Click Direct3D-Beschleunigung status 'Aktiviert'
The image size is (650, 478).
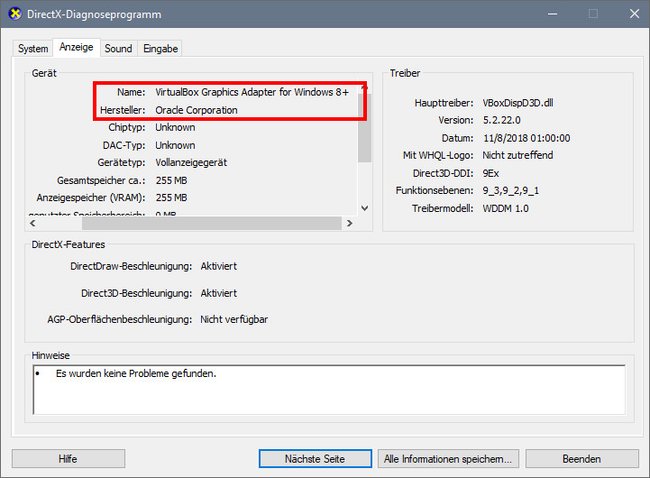[219, 293]
